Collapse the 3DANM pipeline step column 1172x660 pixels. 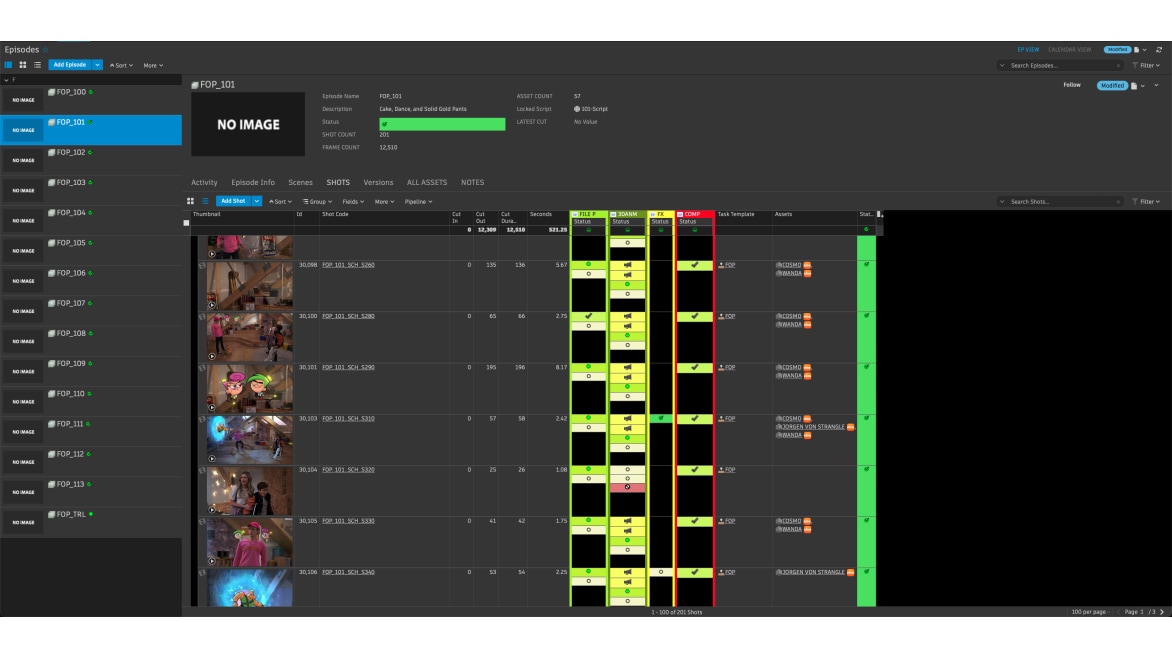613,214
